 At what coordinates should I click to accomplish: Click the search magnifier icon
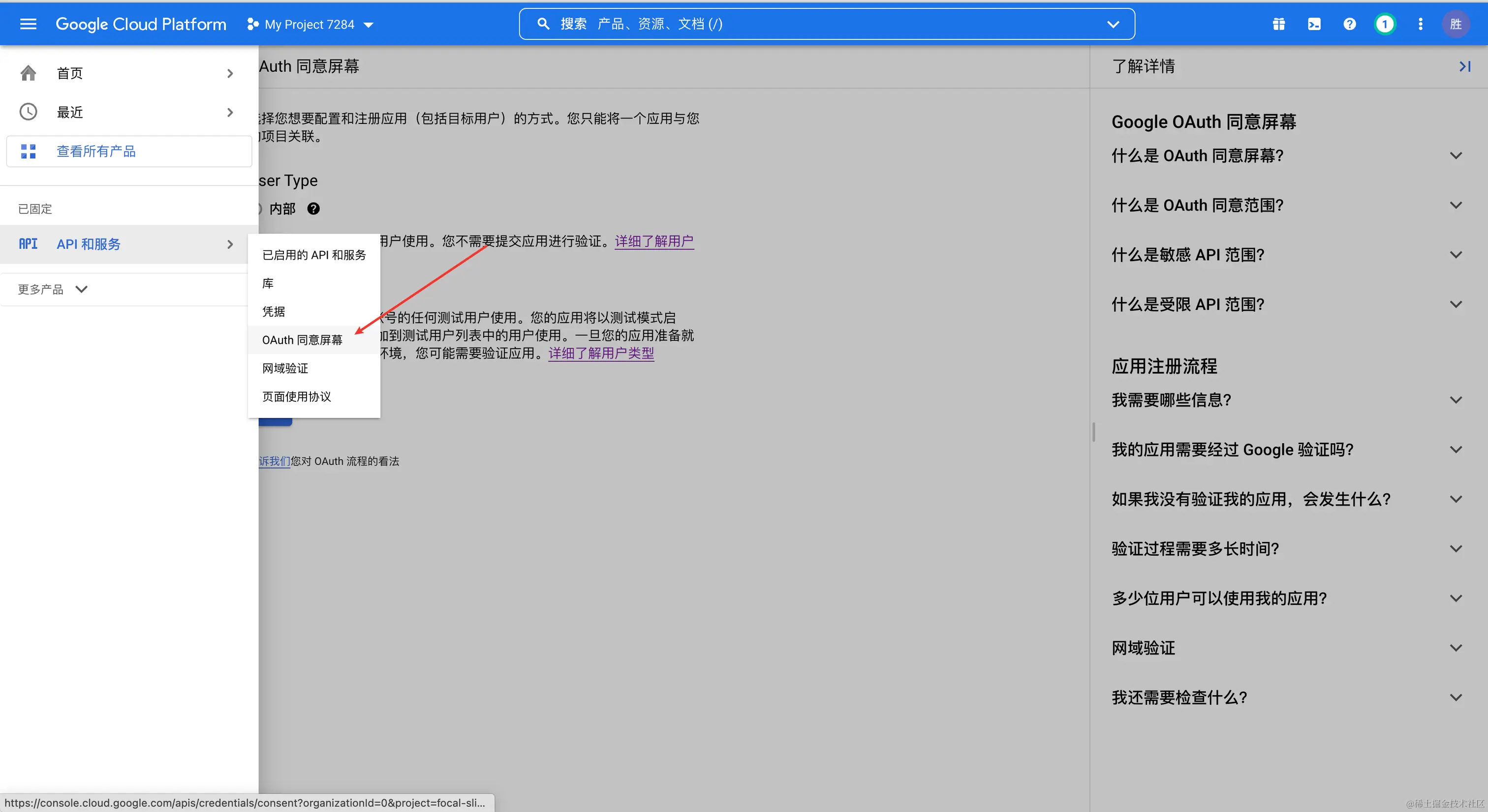pyautogui.click(x=543, y=24)
